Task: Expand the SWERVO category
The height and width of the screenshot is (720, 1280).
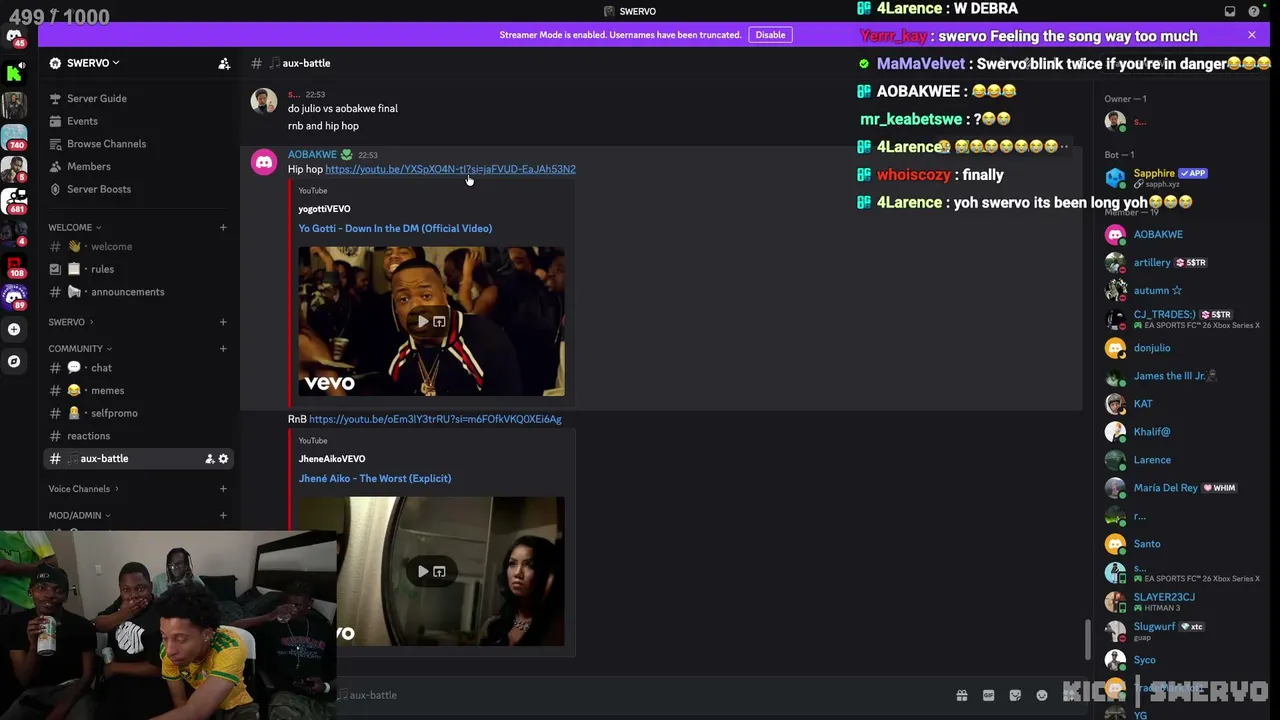Action: [71, 322]
